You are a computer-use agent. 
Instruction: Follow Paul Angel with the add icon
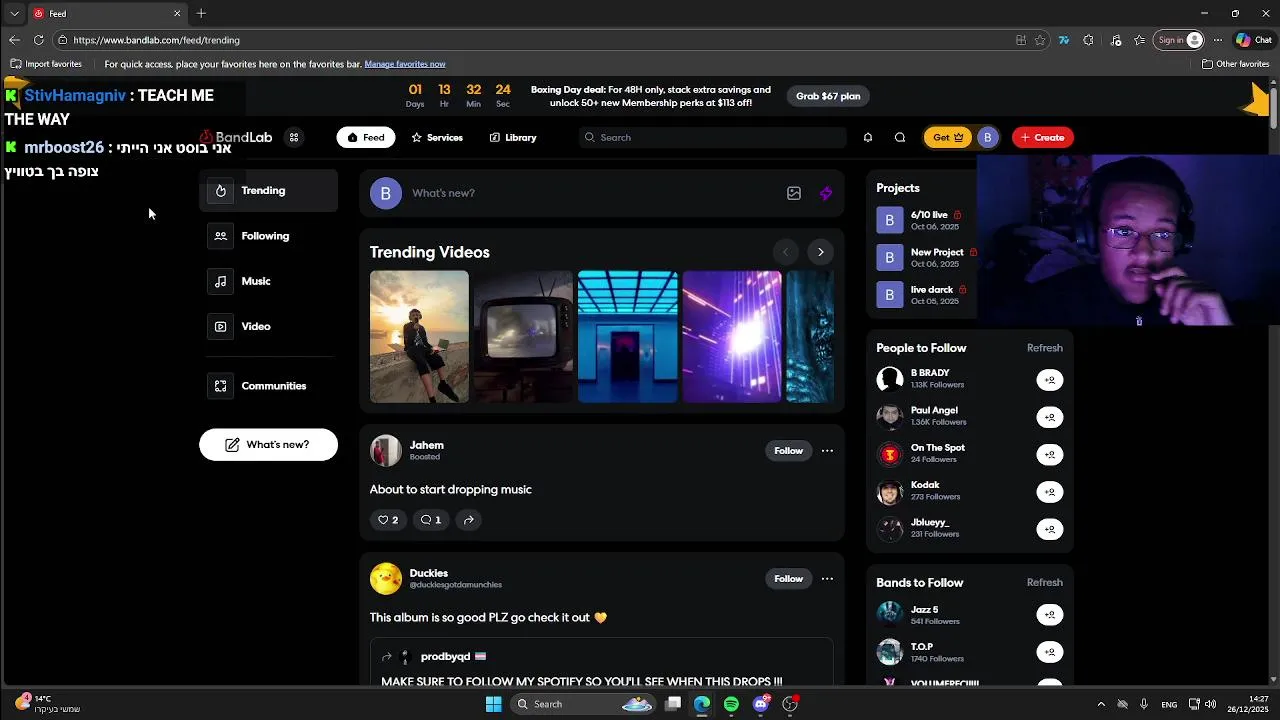pyautogui.click(x=1049, y=417)
